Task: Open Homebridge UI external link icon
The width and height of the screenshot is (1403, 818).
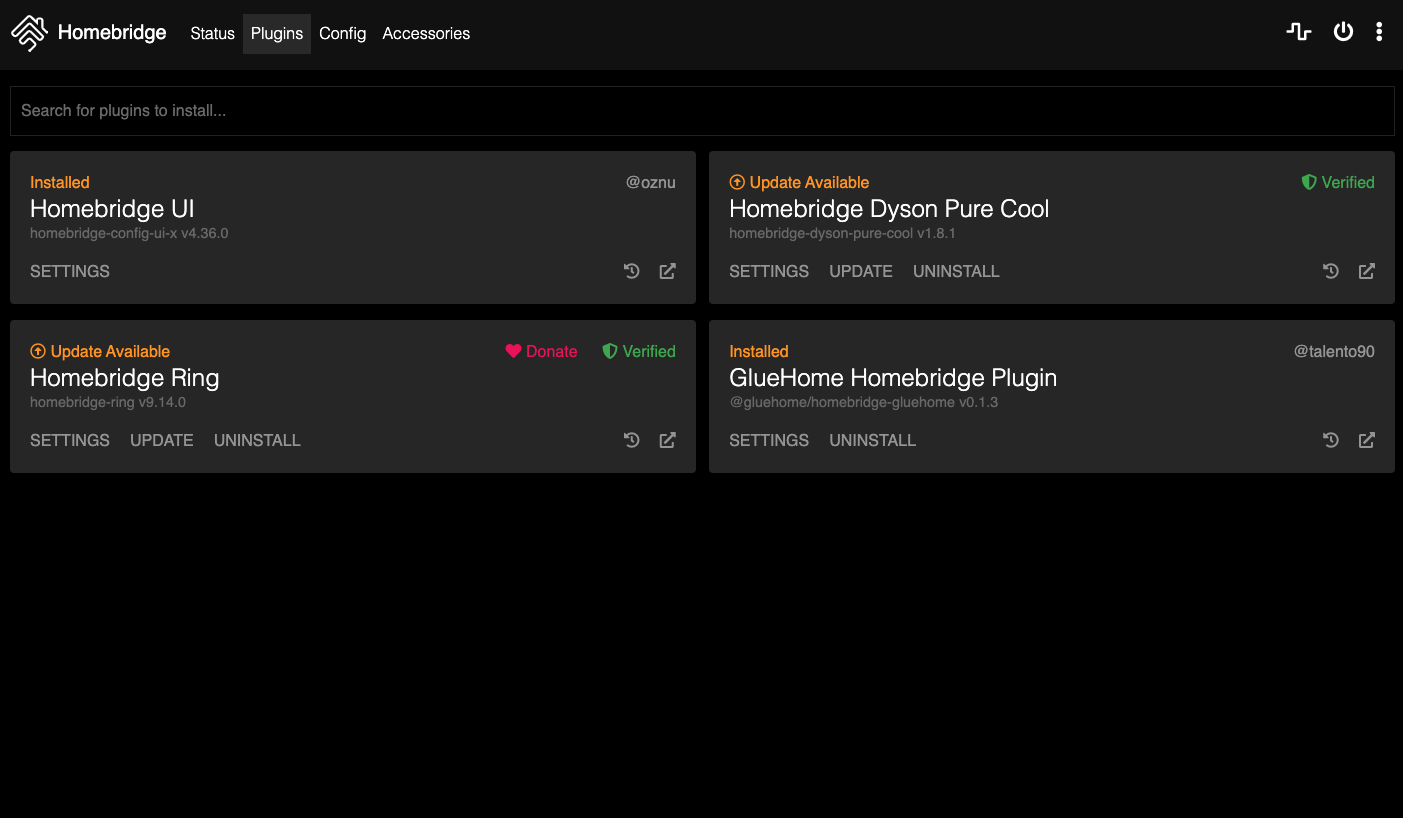Action: [667, 271]
